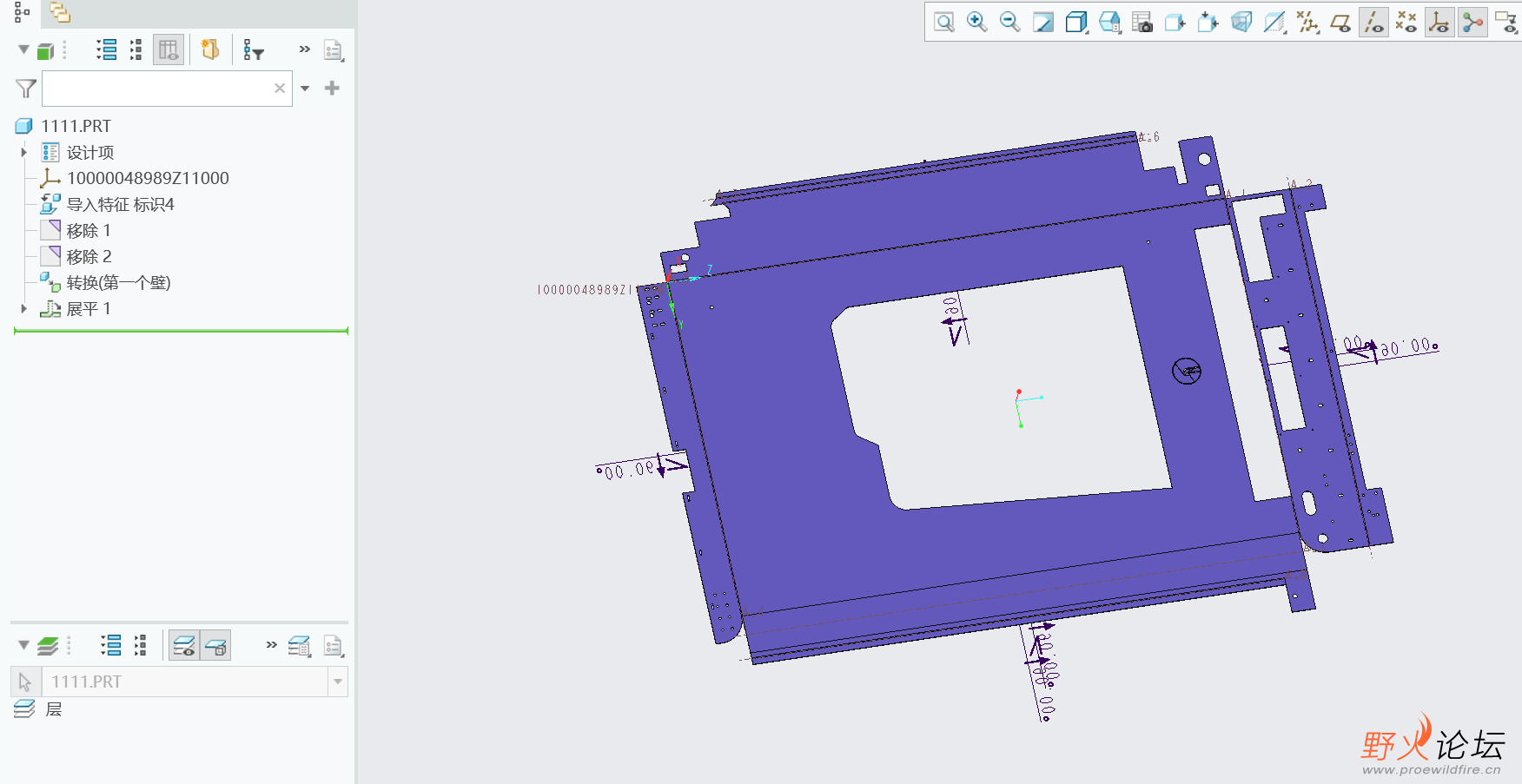Expand all layer tree nodes

click(x=110, y=645)
